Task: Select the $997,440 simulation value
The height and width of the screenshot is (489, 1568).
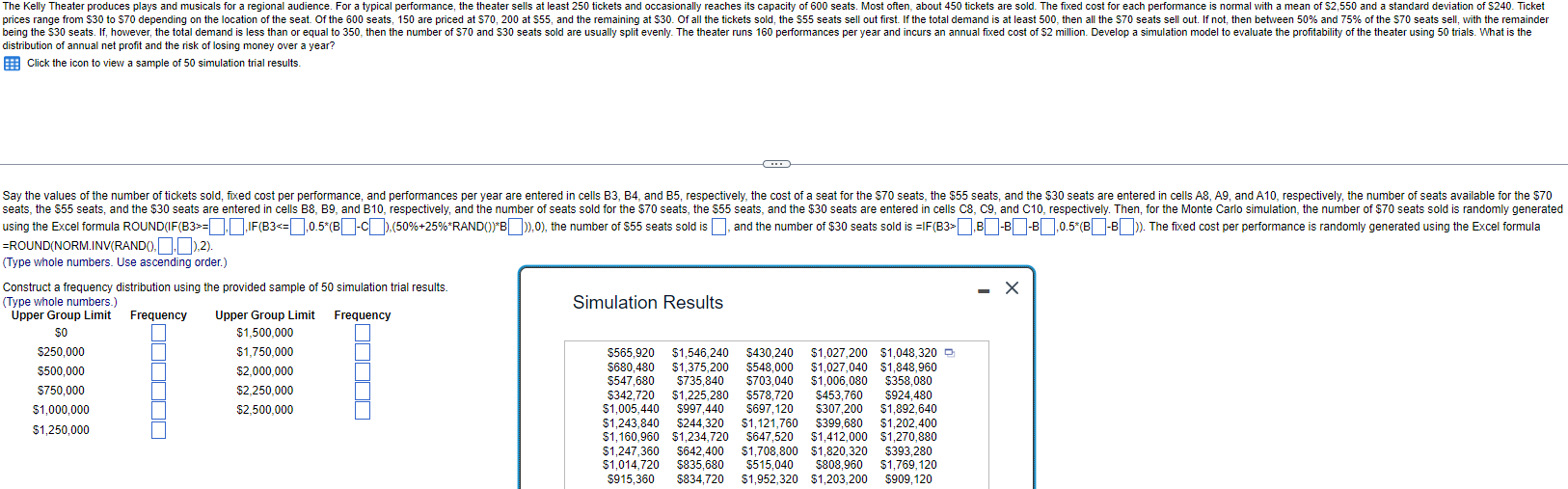Action: coord(700,409)
